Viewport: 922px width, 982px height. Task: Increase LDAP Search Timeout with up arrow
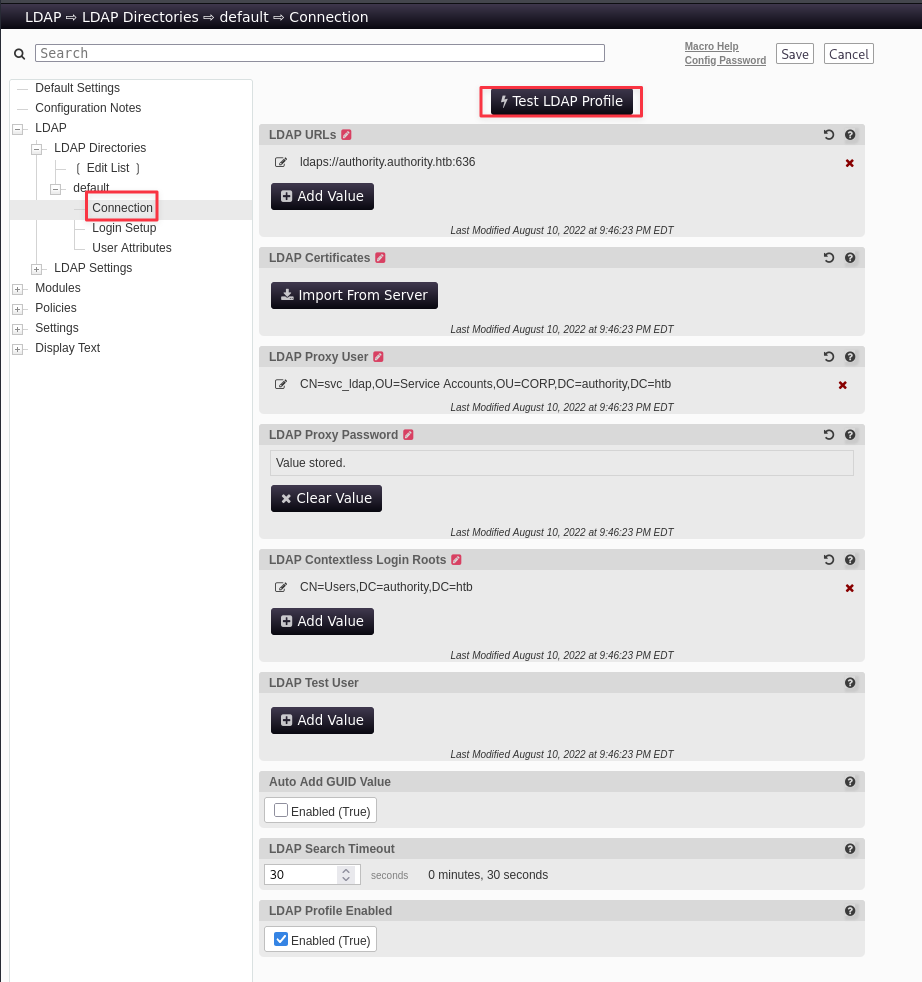[x=346, y=871]
